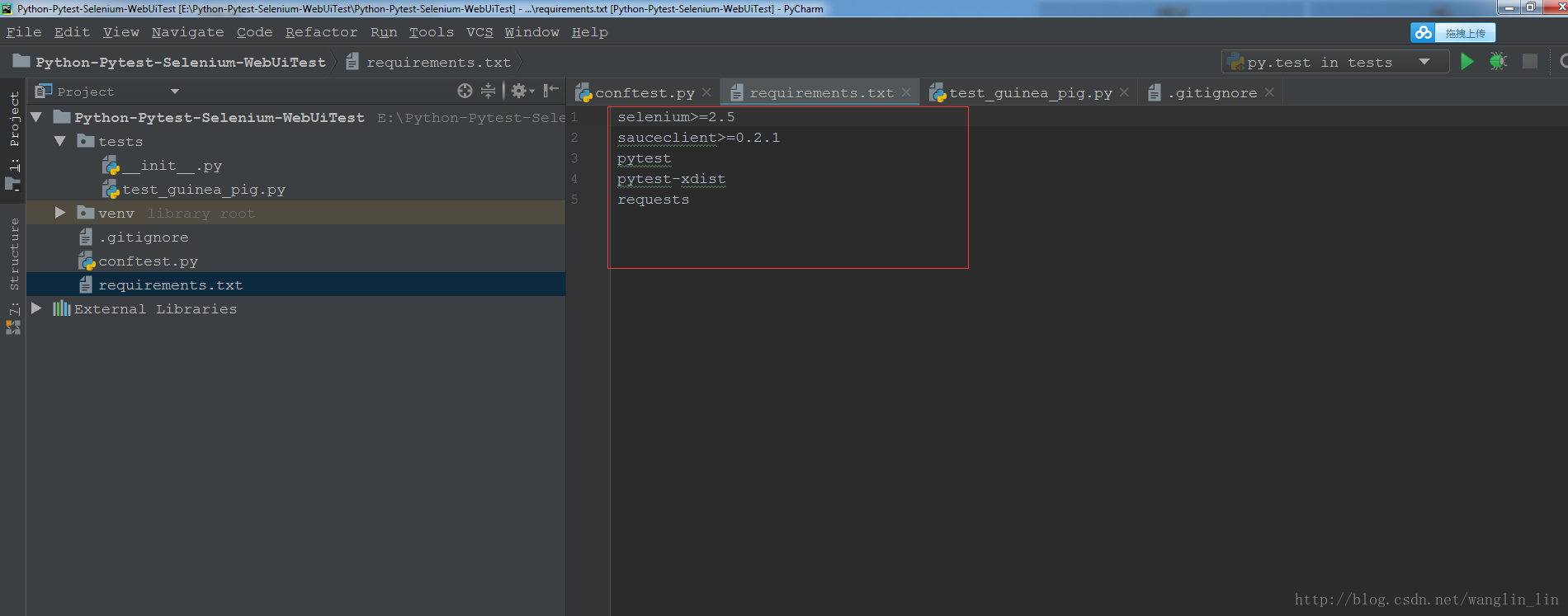This screenshot has height=616, width=1568.
Task: Open the Edit menu
Action: tap(72, 32)
